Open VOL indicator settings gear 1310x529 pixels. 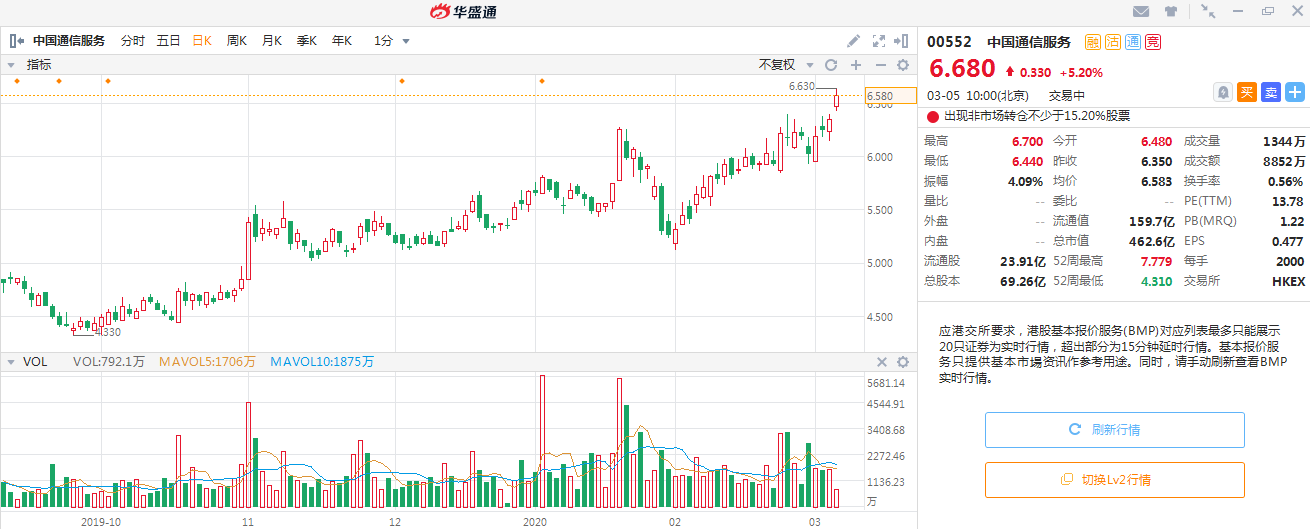(x=902, y=362)
